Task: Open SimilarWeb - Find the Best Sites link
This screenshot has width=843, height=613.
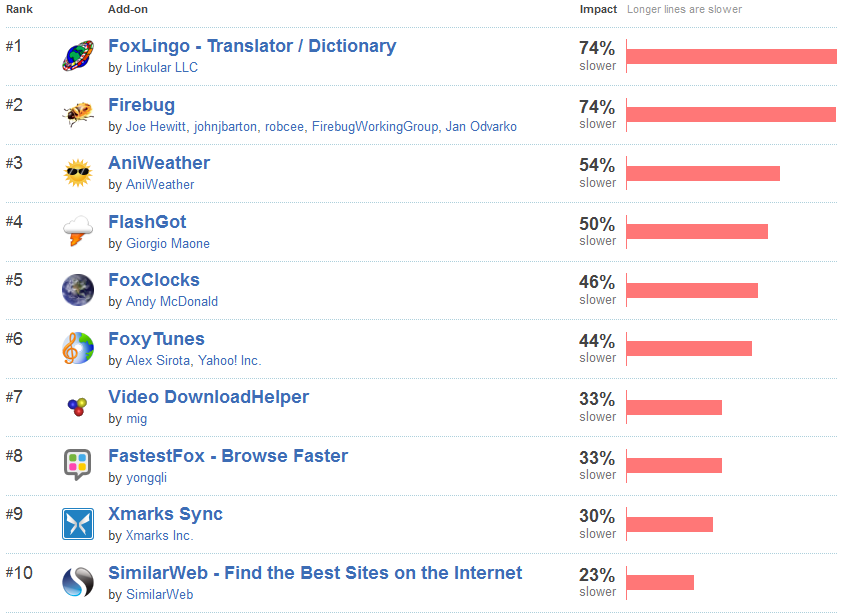Action: click(x=315, y=573)
